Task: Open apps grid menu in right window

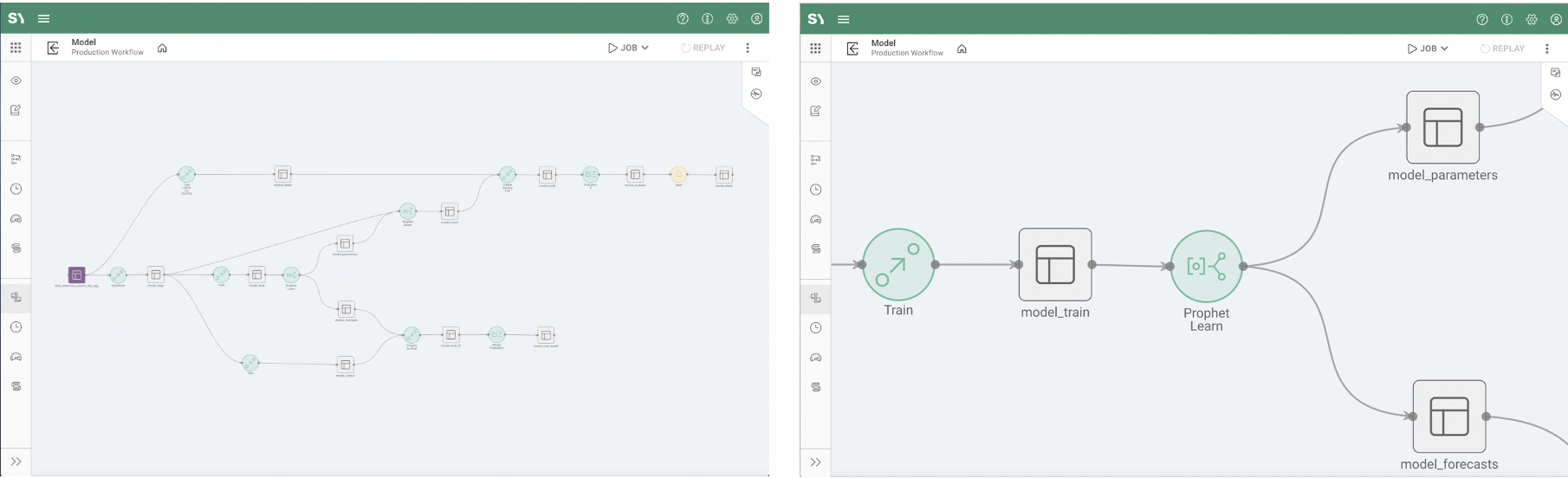Action: 815,48
